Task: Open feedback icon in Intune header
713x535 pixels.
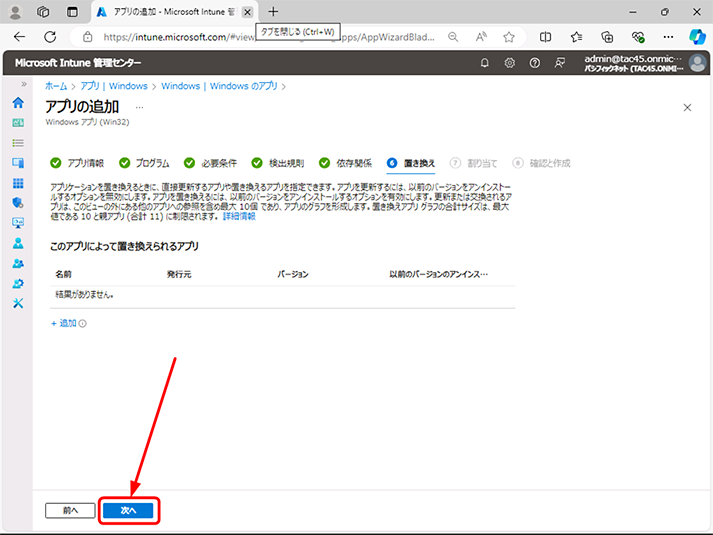Action: (560, 63)
